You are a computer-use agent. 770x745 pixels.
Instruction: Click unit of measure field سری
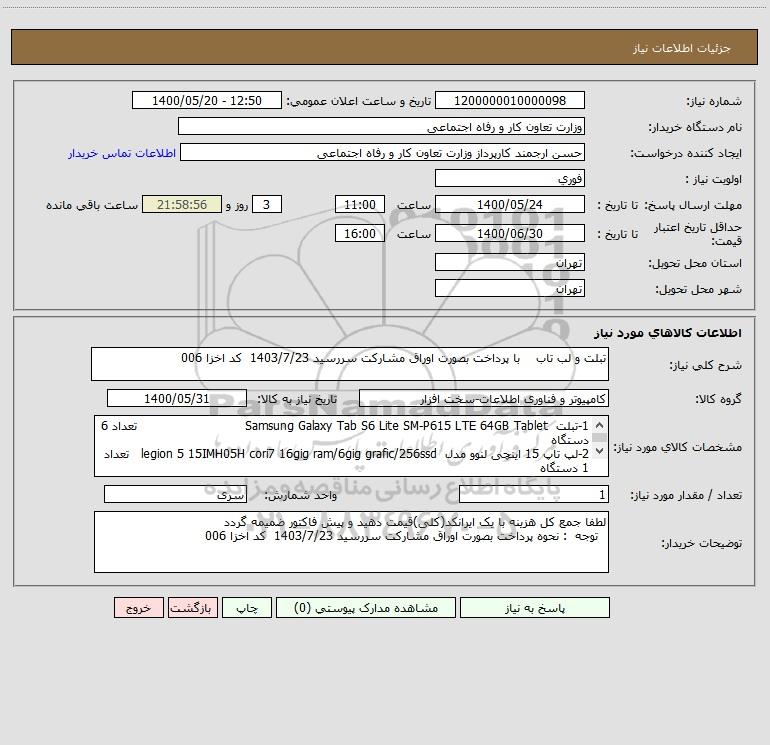pos(175,495)
